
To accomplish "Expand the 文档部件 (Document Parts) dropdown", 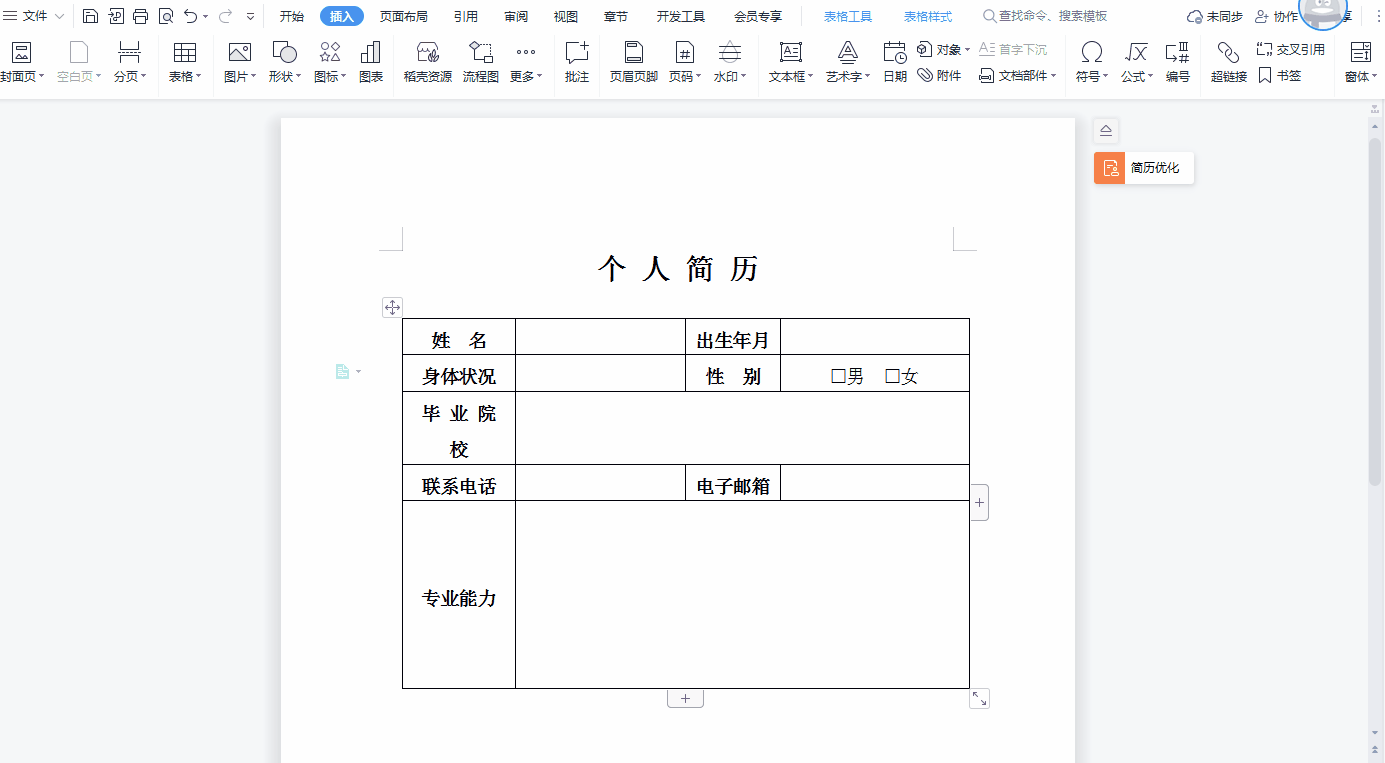I will point(1053,75).
